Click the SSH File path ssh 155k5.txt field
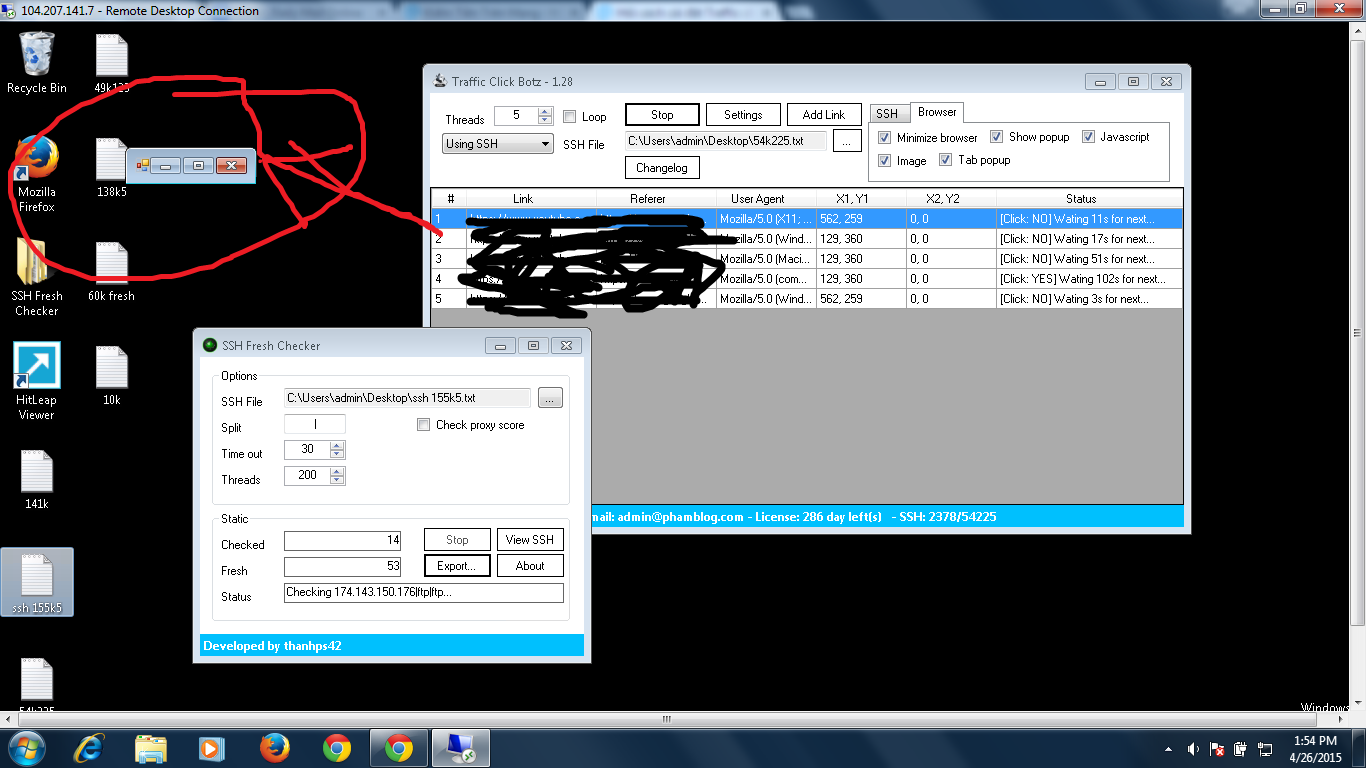The width and height of the screenshot is (1366, 768). point(408,398)
